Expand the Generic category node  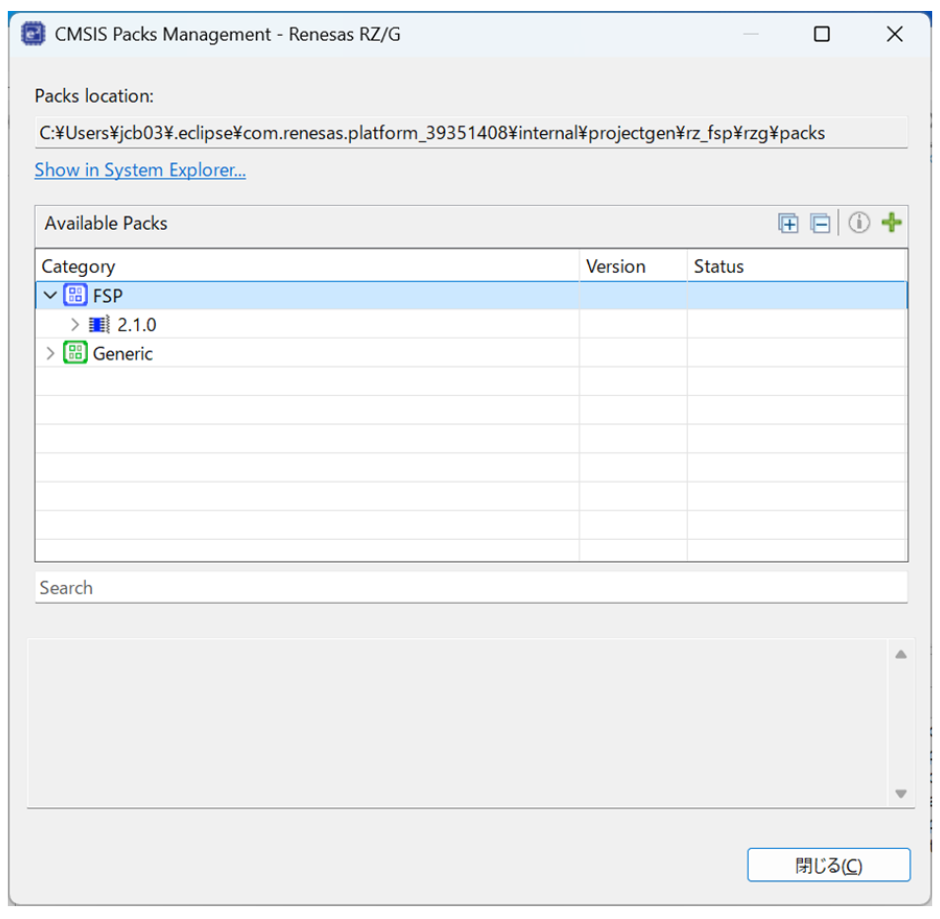point(50,353)
